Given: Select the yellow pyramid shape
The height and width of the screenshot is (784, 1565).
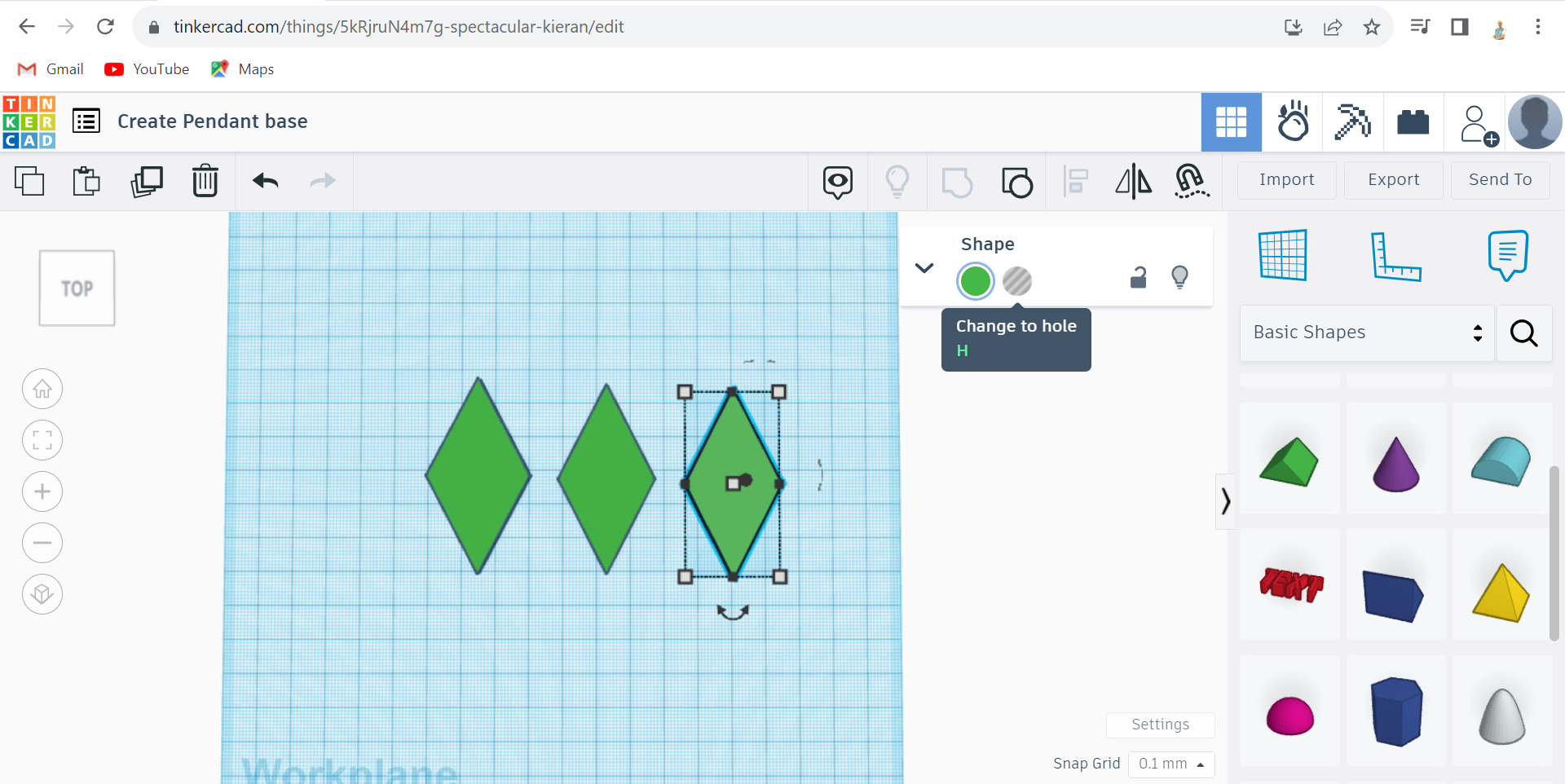Looking at the screenshot, I should click(x=1501, y=593).
